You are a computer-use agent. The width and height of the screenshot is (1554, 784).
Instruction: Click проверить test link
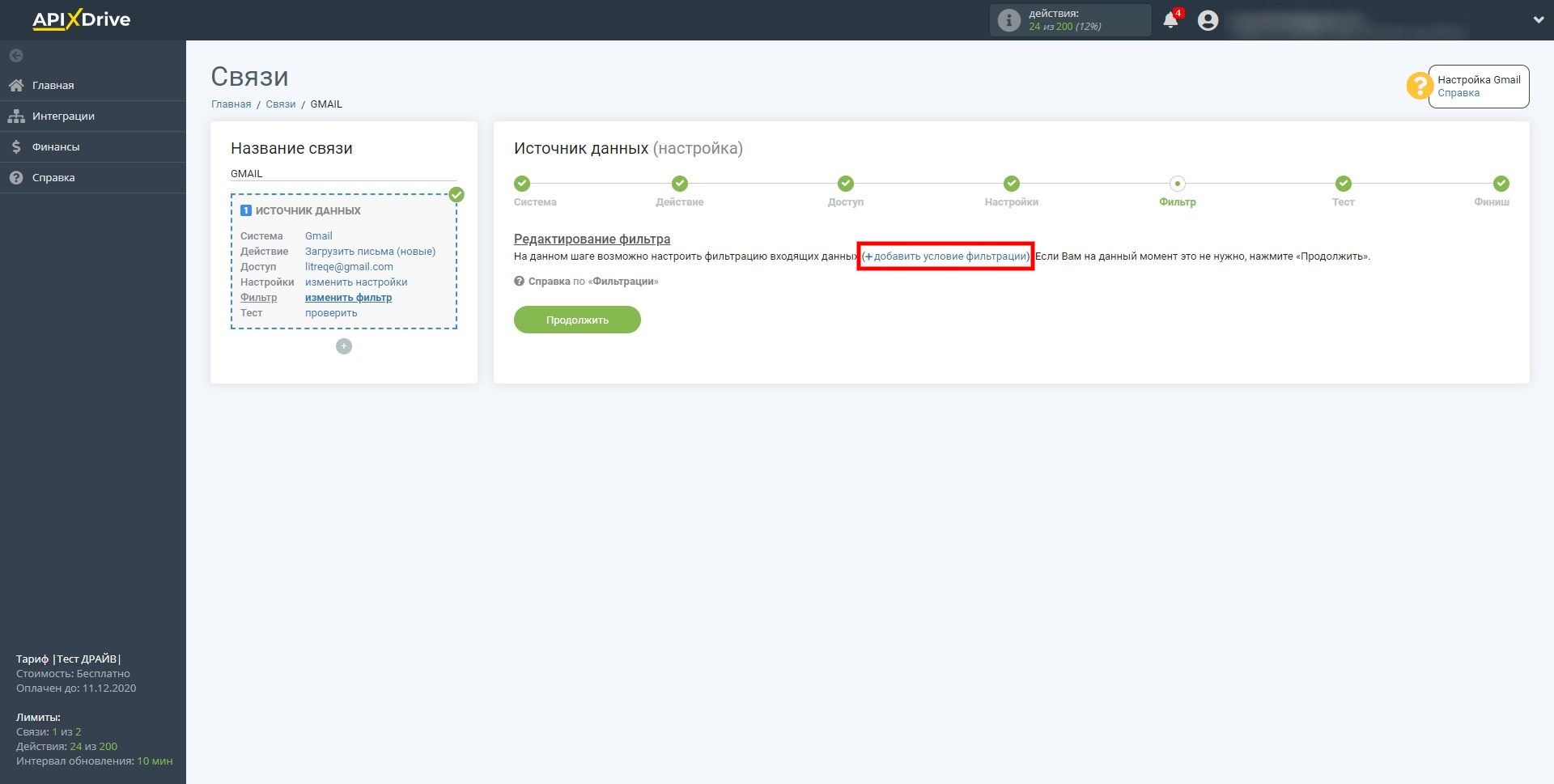click(x=331, y=313)
